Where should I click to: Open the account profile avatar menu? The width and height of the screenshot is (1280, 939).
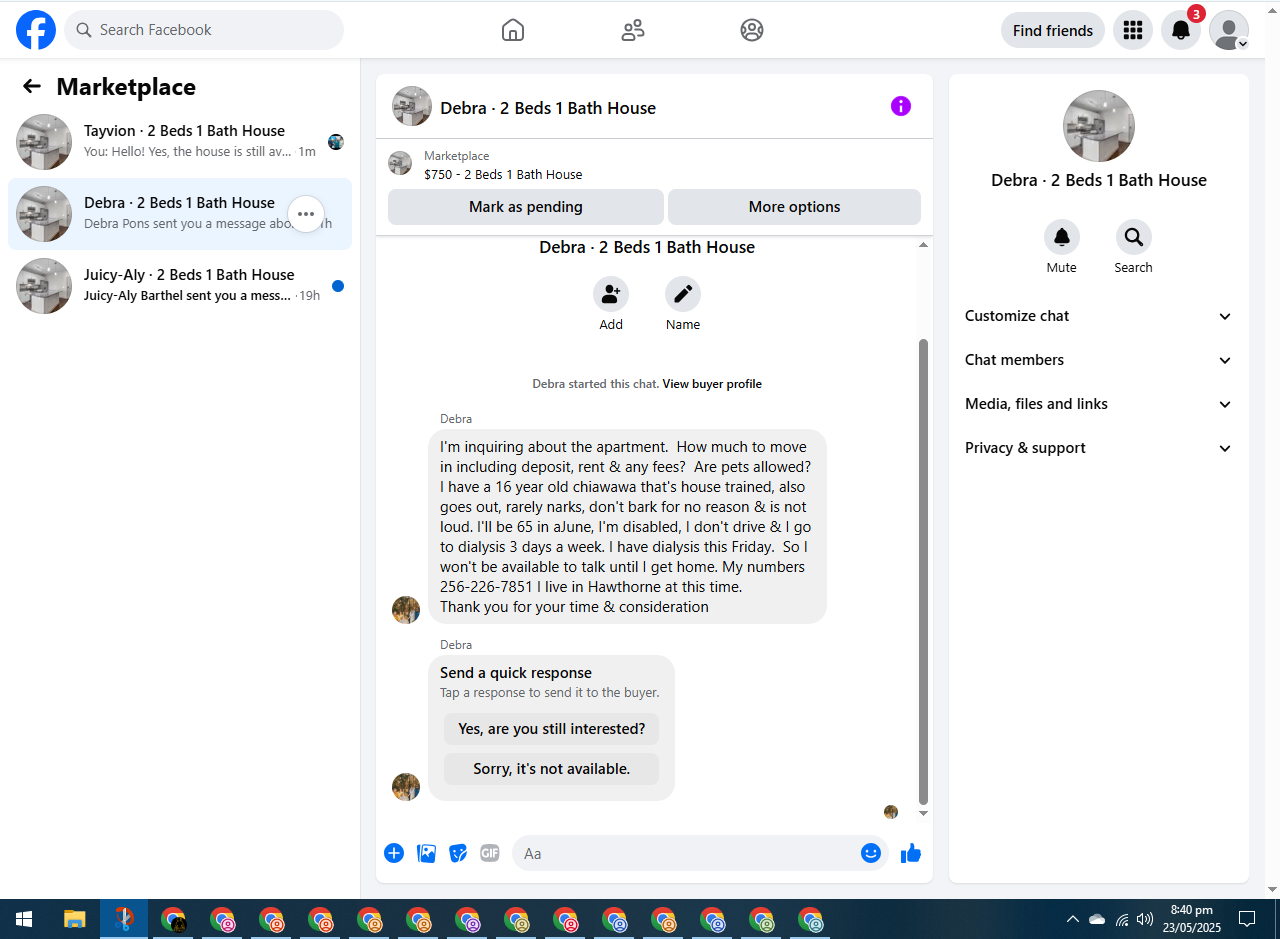[1229, 30]
